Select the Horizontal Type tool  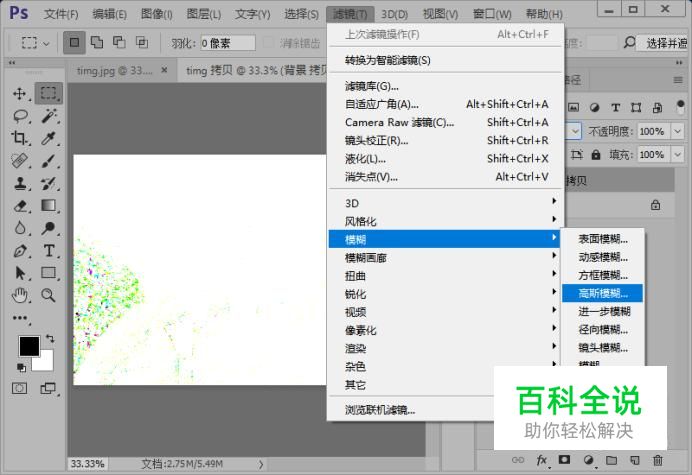[49, 251]
